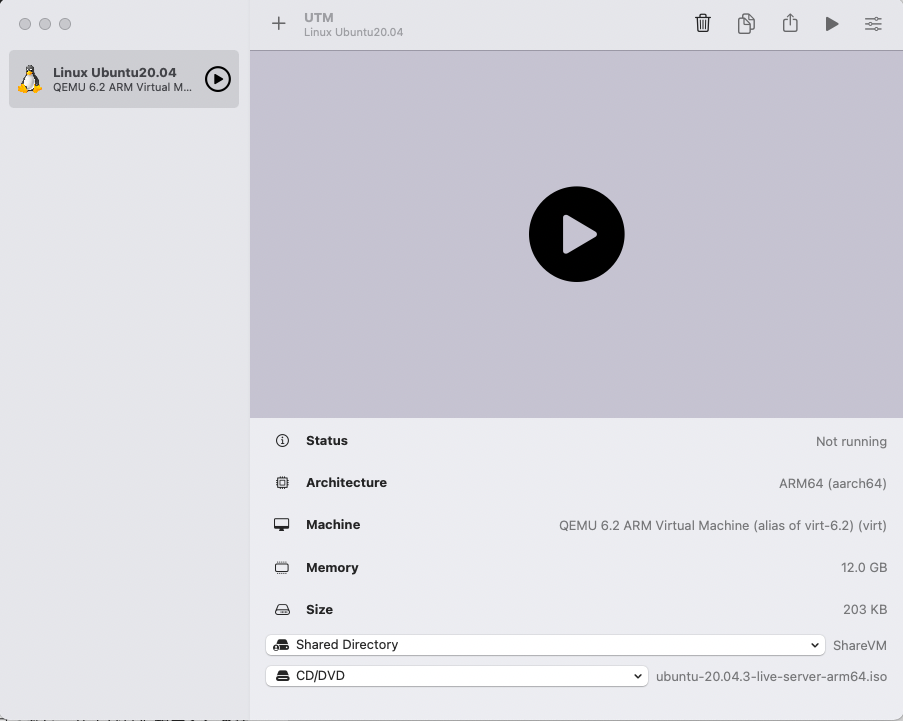Click the Tux penguin icon in sidebar

coord(30,79)
